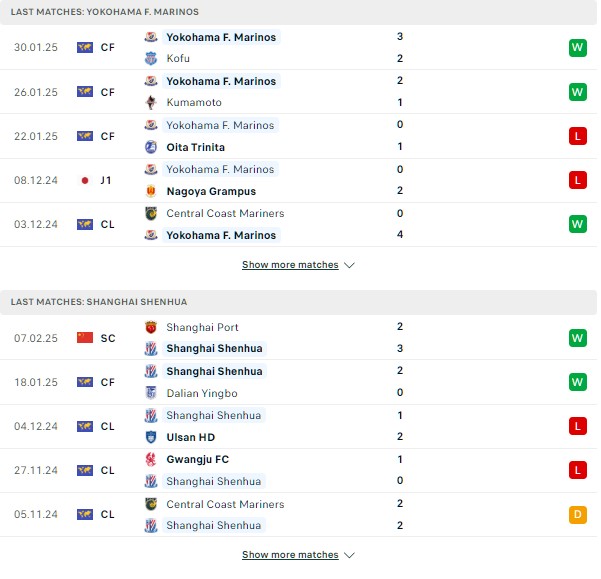Image resolution: width=601 pixels, height=579 pixels.
Task: Open Show more matches under Yokohama list
Action: [x=290, y=265]
